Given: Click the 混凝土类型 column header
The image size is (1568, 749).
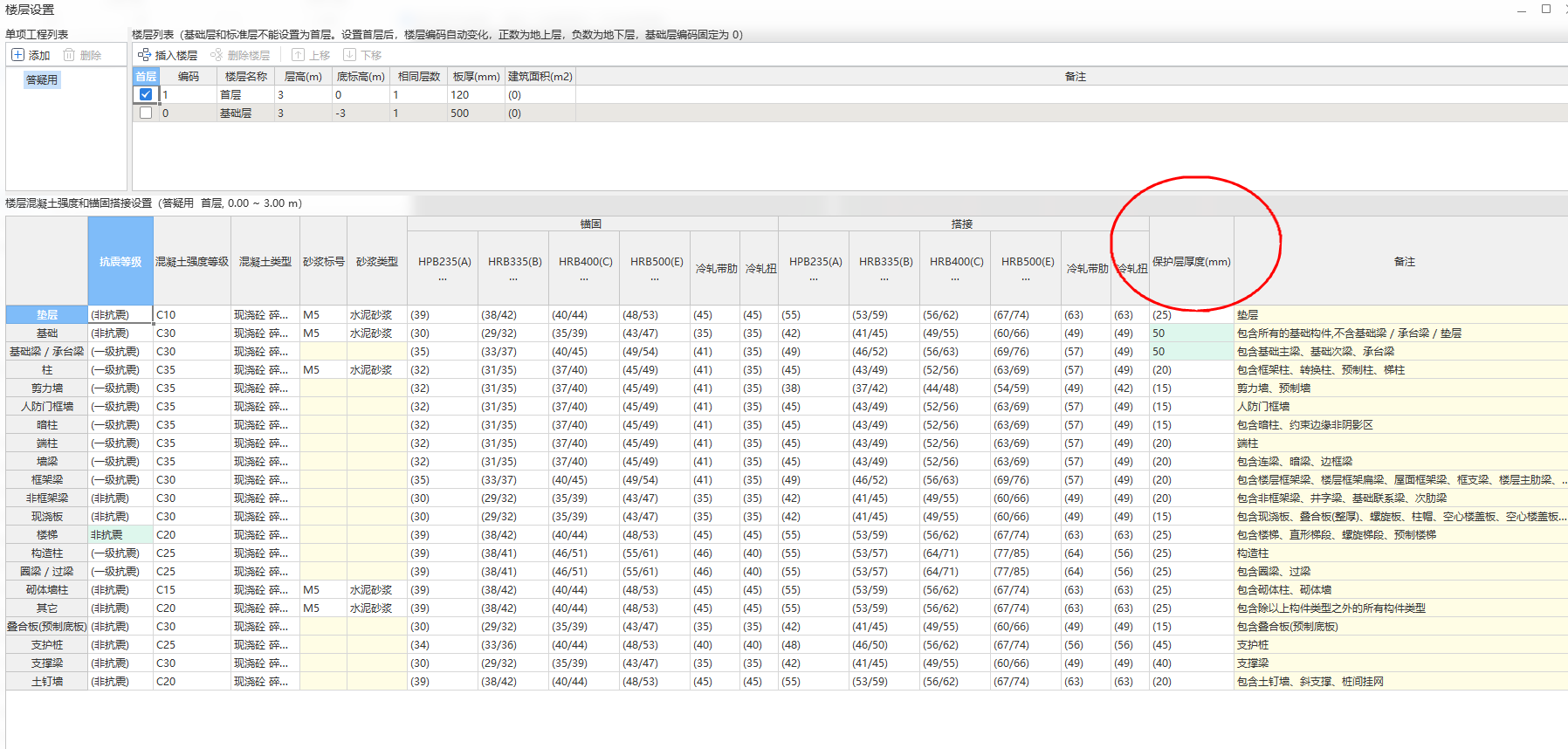Looking at the screenshot, I should tap(265, 261).
